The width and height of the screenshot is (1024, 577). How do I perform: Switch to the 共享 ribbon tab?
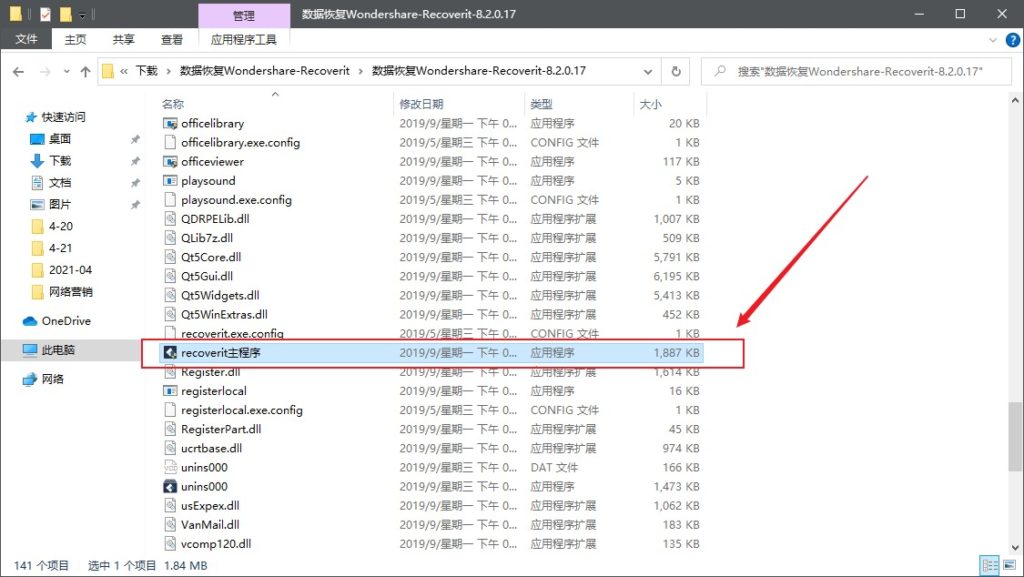pos(123,40)
